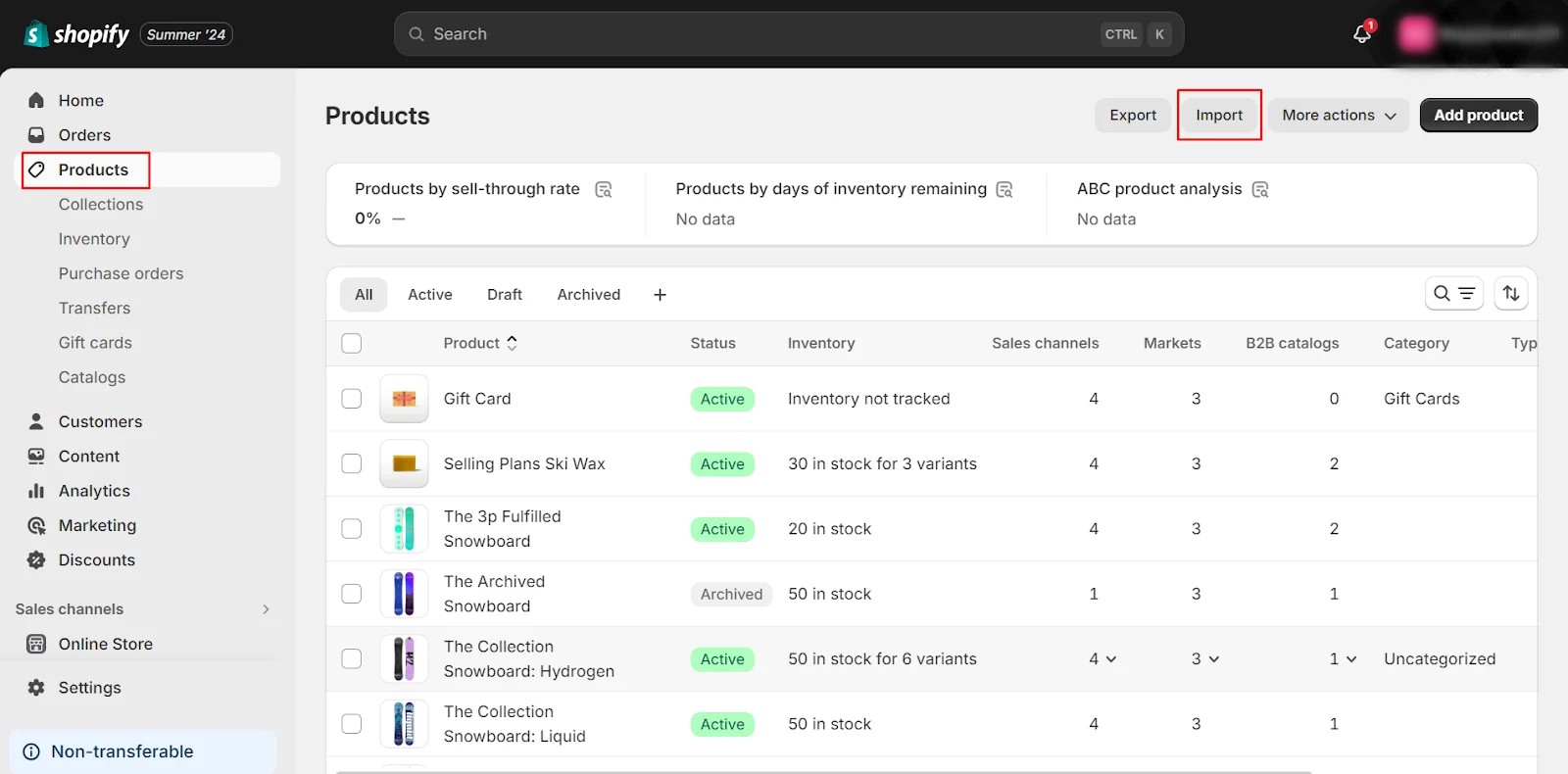This screenshot has width=1568, height=774.
Task: Open report icon for sell-through rate
Action: click(x=604, y=189)
